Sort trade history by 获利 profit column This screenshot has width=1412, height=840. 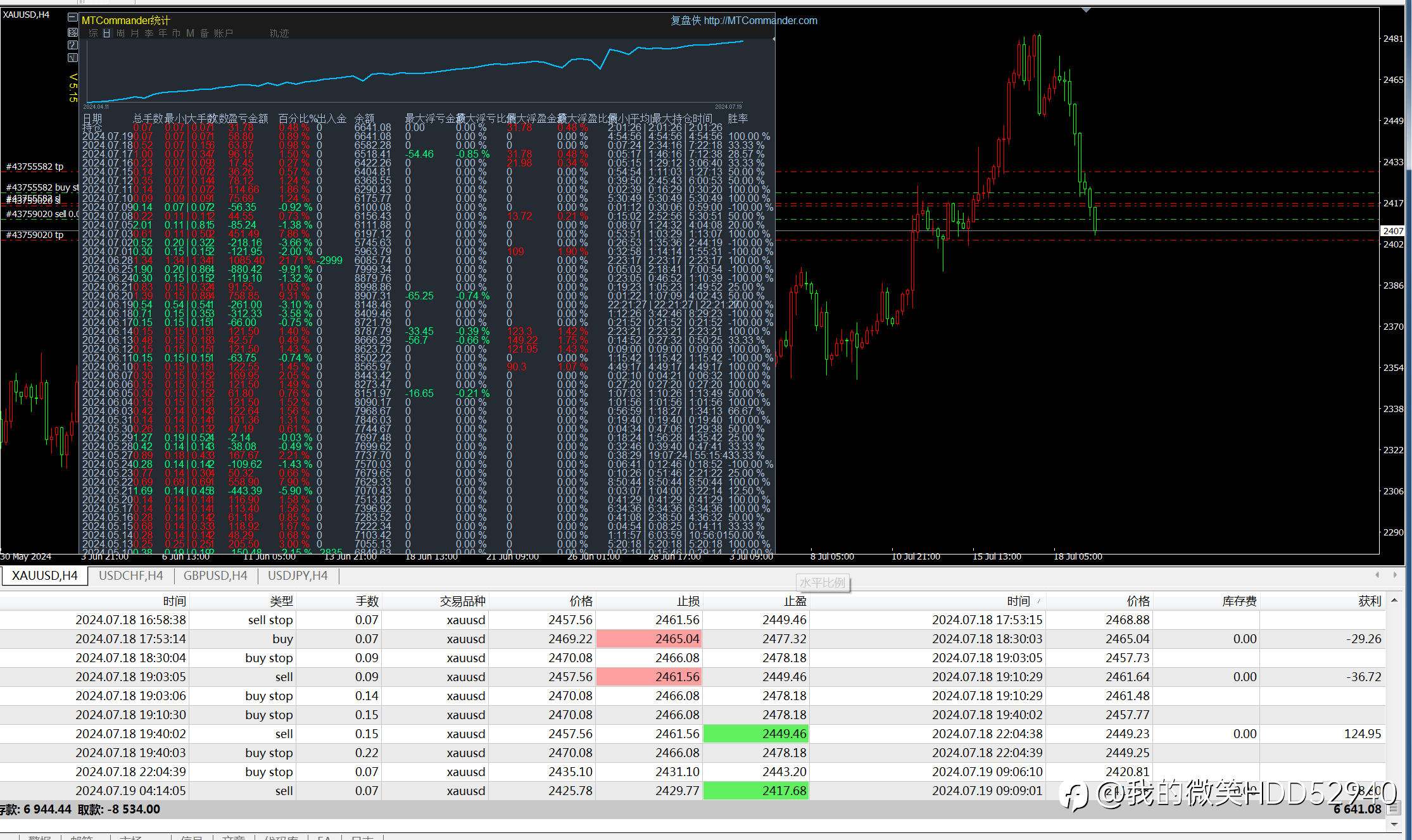point(1369,601)
